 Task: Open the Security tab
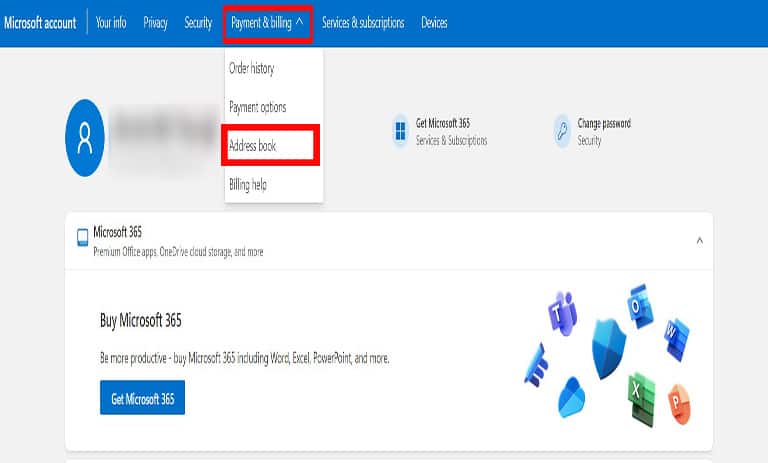[198, 23]
